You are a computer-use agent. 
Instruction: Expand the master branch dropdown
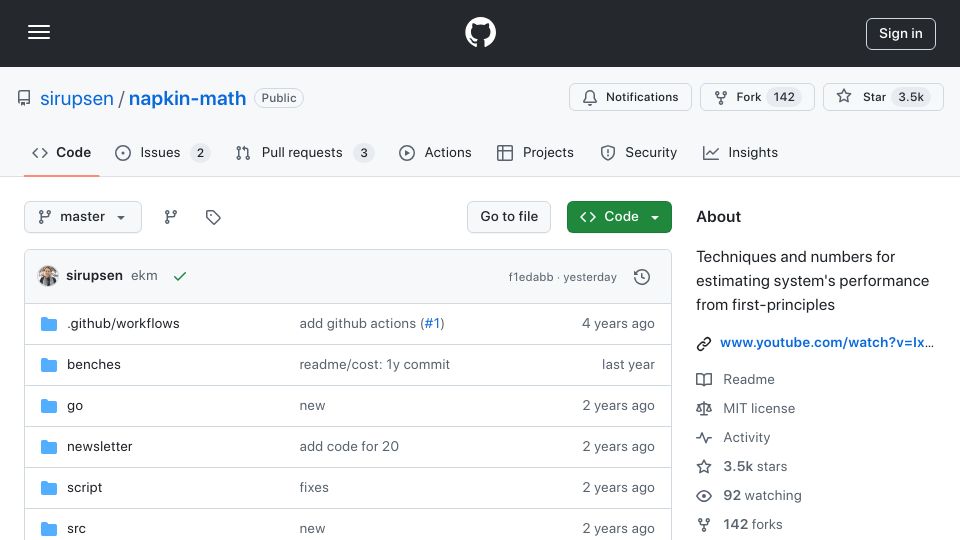[x=83, y=217]
